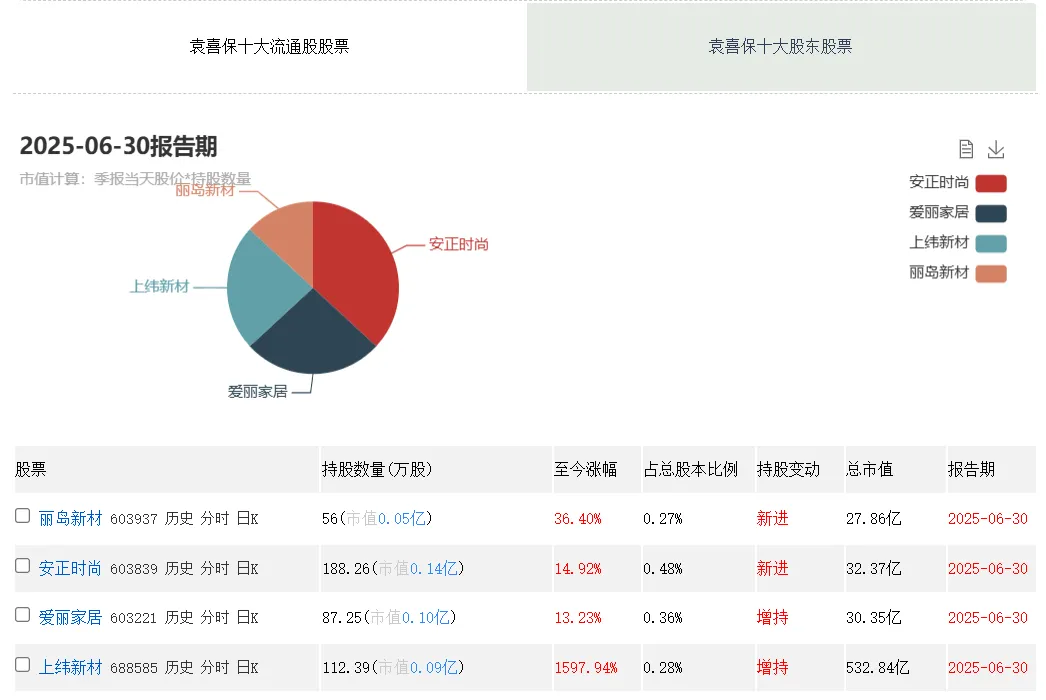Toggle 丽岛新材 orange legend swatch

[x=991, y=274]
